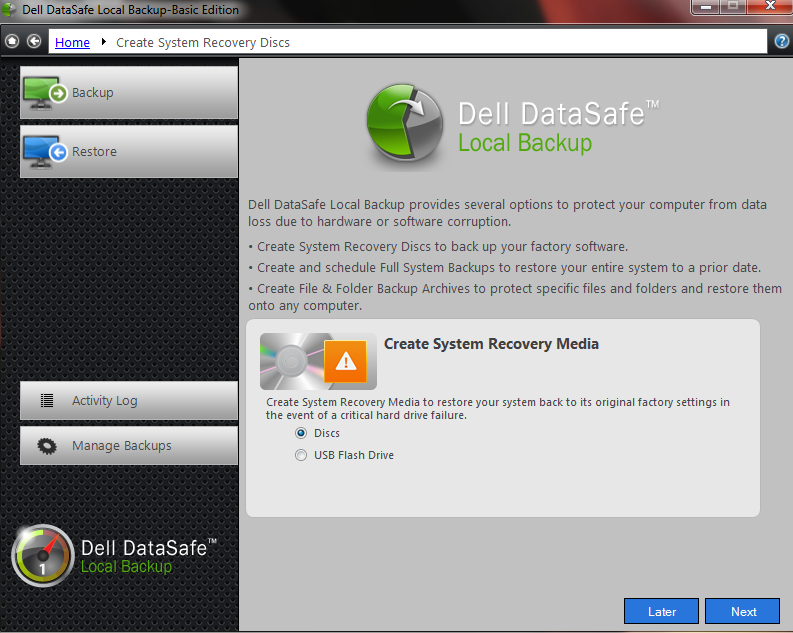Click the recovery disc warning image
Screen dimensions: 793x633
click(x=318, y=361)
